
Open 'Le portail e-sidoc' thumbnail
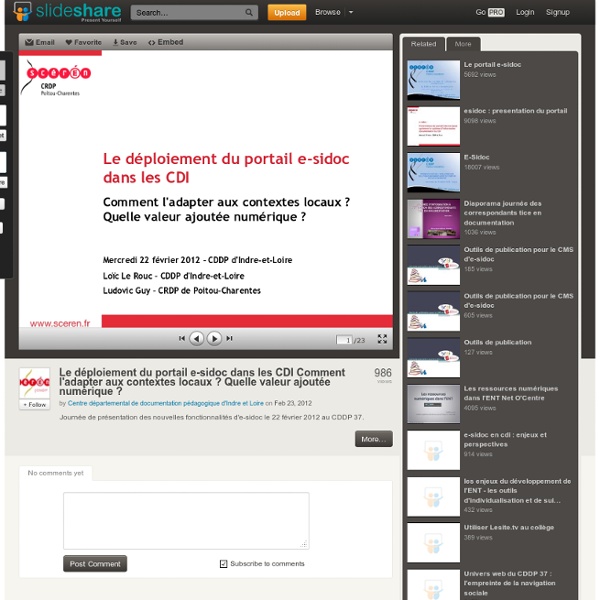tap(434, 80)
